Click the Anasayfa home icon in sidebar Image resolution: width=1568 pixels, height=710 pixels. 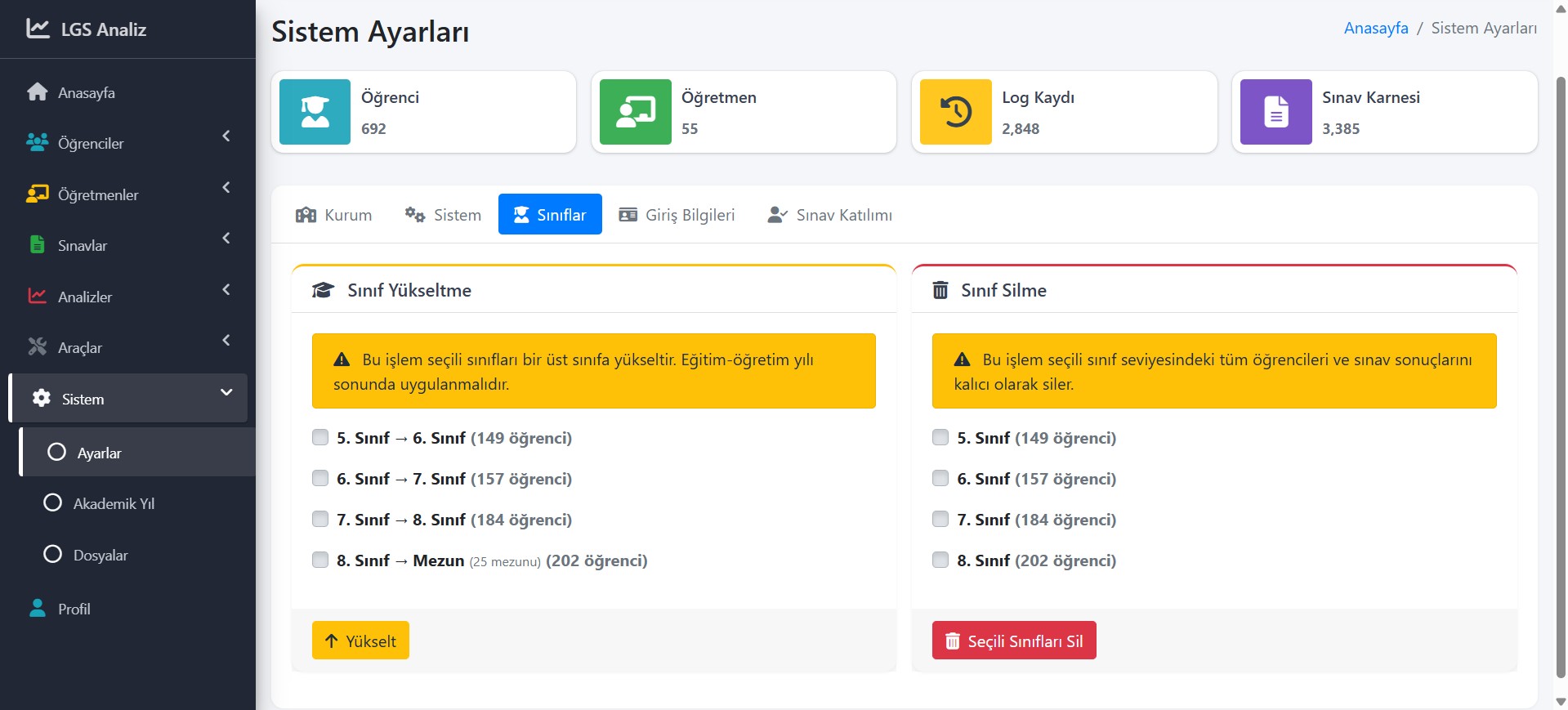pos(38,92)
